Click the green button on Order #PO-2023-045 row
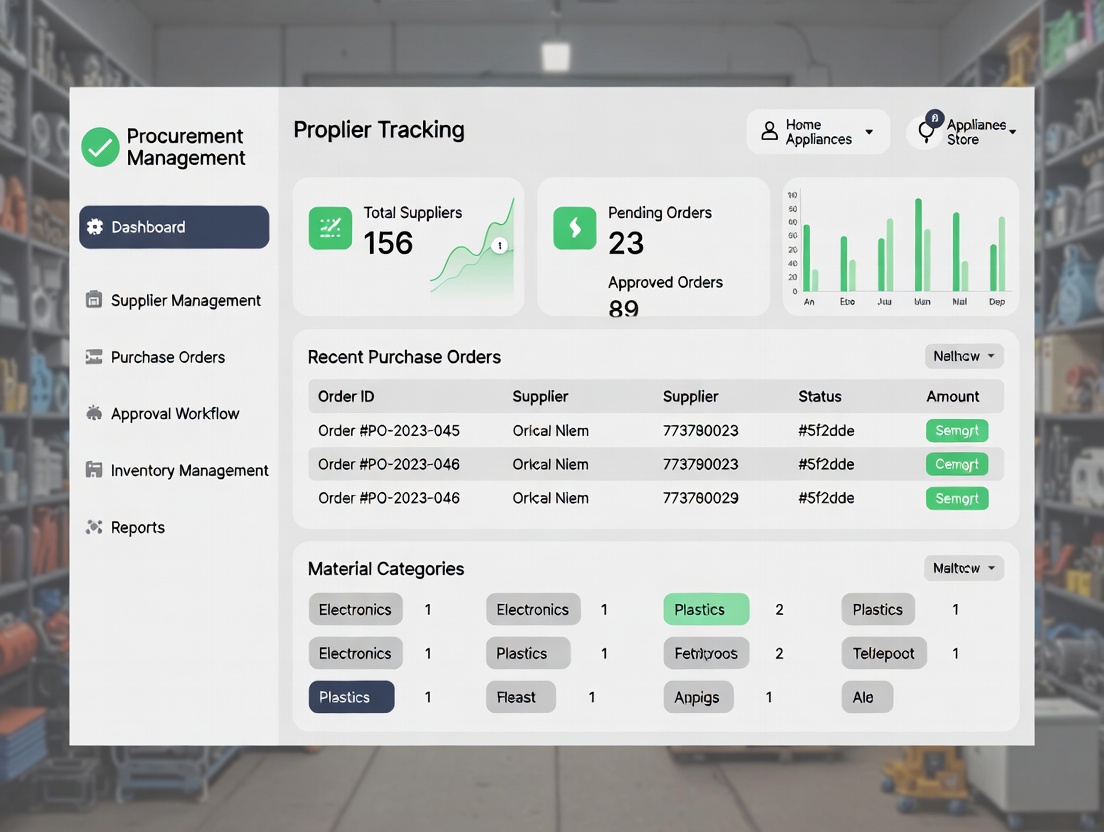The height and width of the screenshot is (832, 1104). click(956, 431)
